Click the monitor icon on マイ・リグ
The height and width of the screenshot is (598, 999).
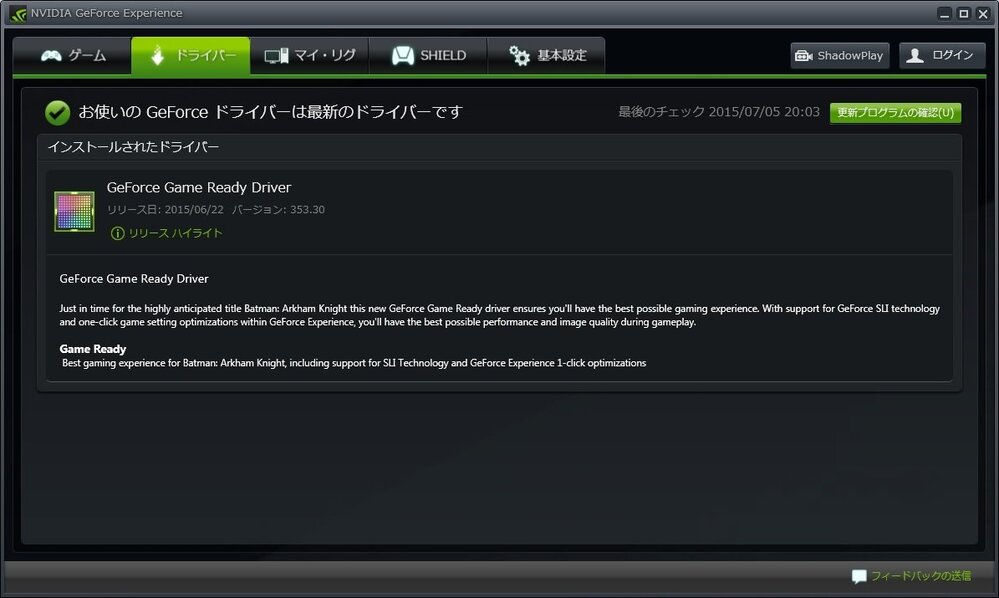coord(277,56)
